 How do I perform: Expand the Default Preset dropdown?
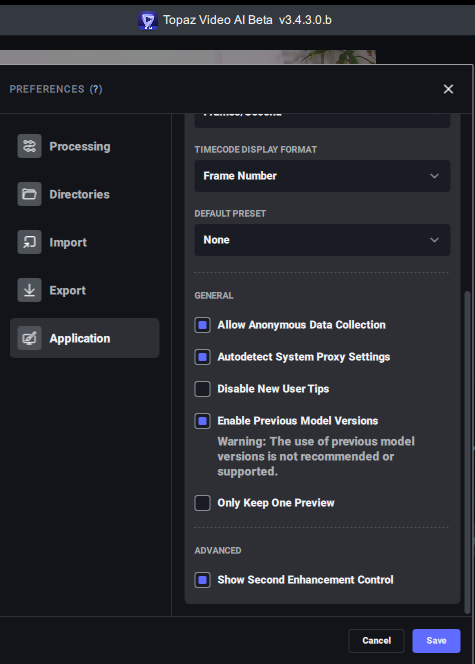tap(322, 240)
